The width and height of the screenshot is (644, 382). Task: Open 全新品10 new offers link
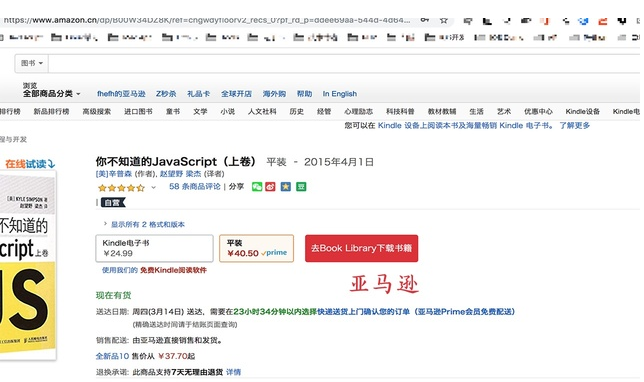[x=112, y=356]
